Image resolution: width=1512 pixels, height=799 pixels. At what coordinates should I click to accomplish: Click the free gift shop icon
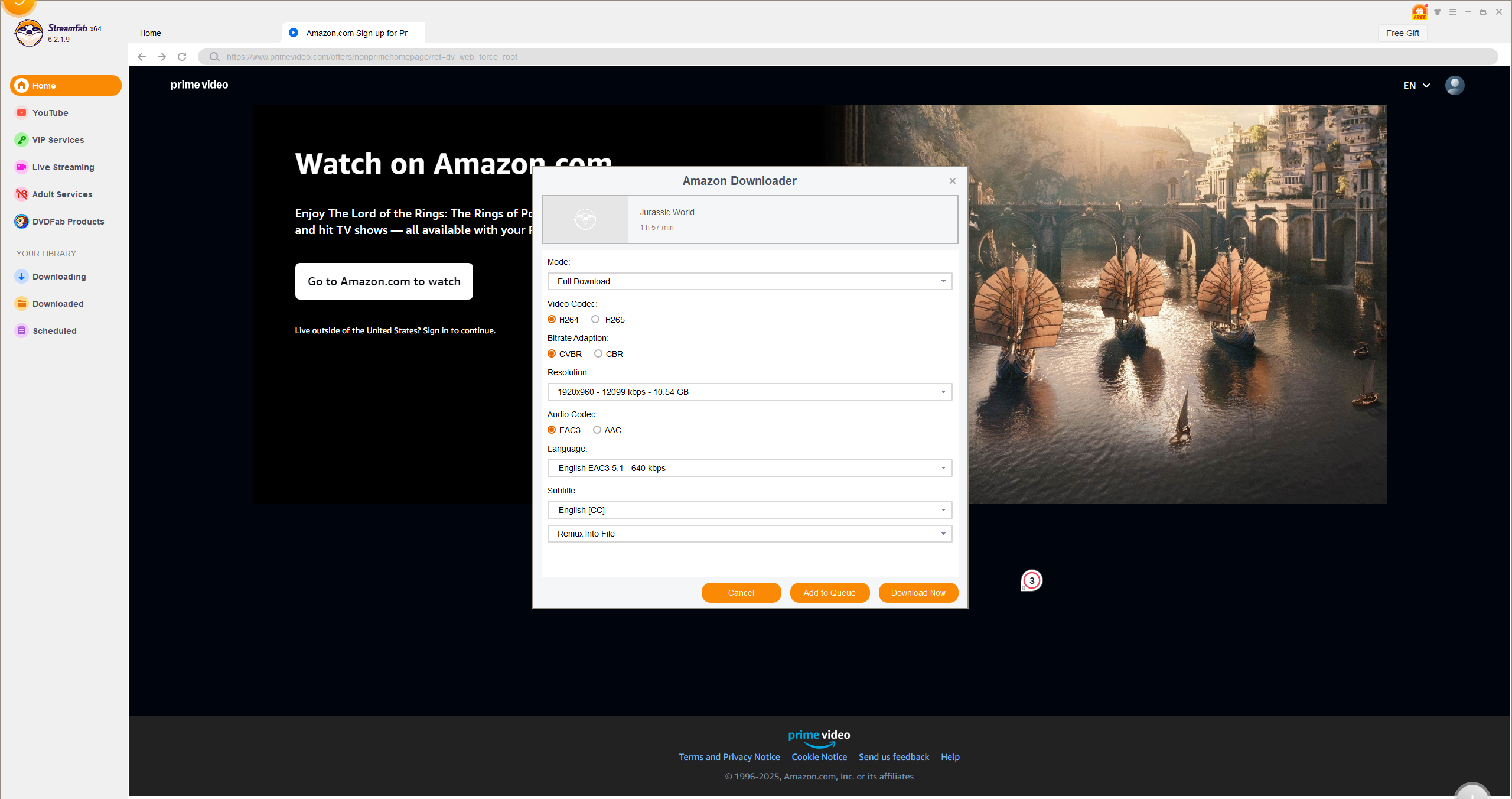pos(1420,12)
